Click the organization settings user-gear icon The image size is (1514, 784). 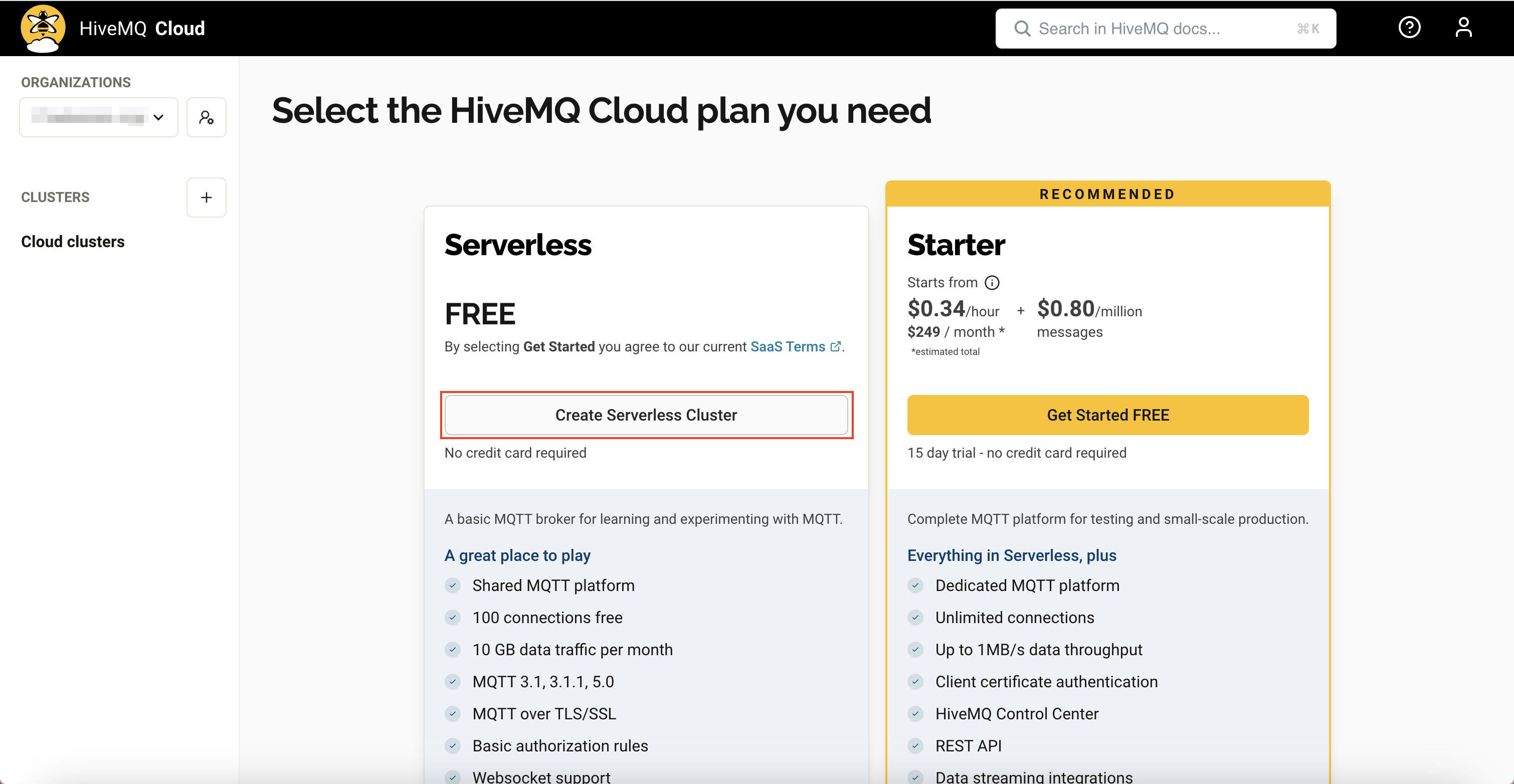[x=206, y=117]
